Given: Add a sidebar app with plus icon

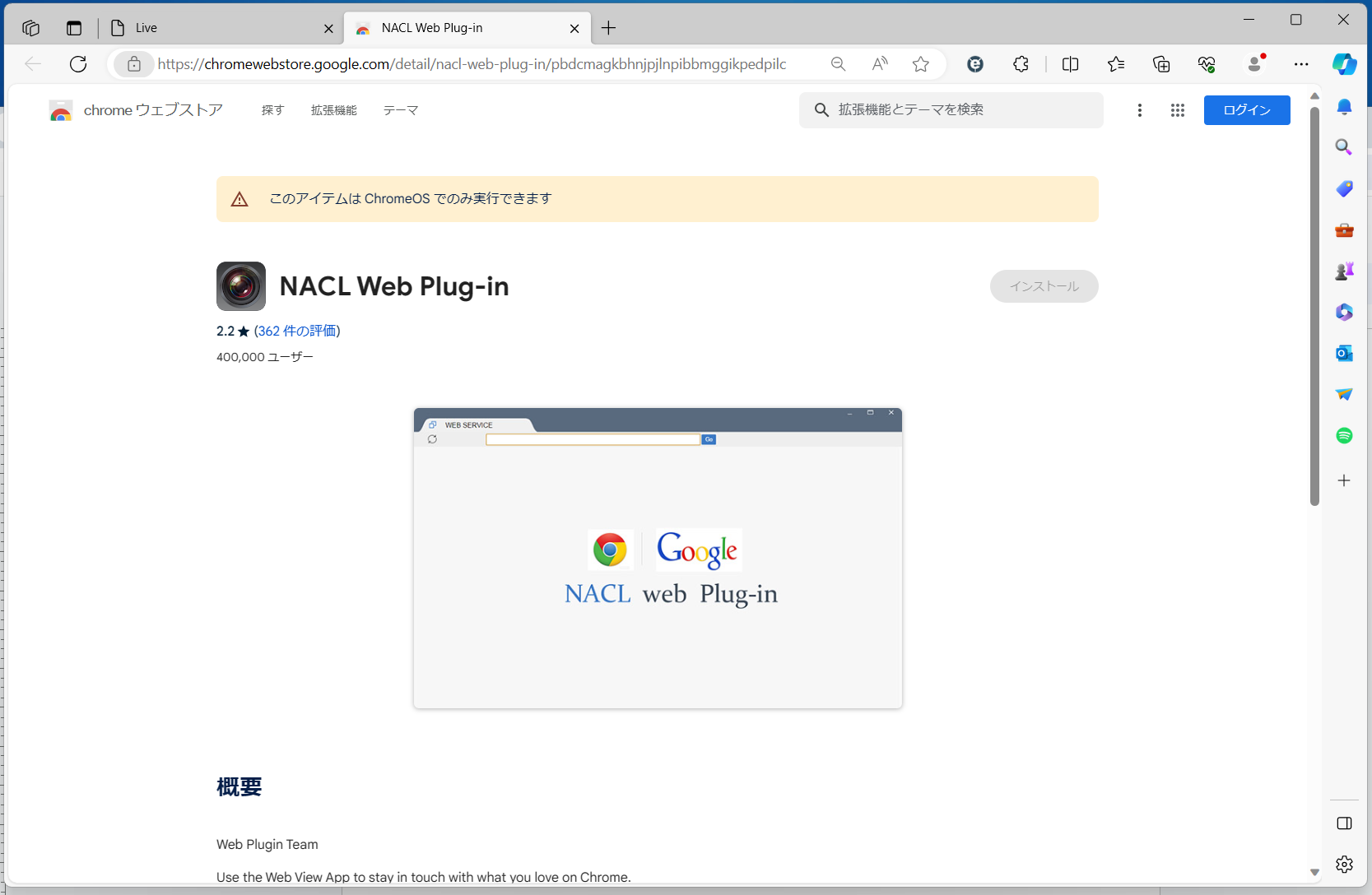Looking at the screenshot, I should click(1344, 480).
